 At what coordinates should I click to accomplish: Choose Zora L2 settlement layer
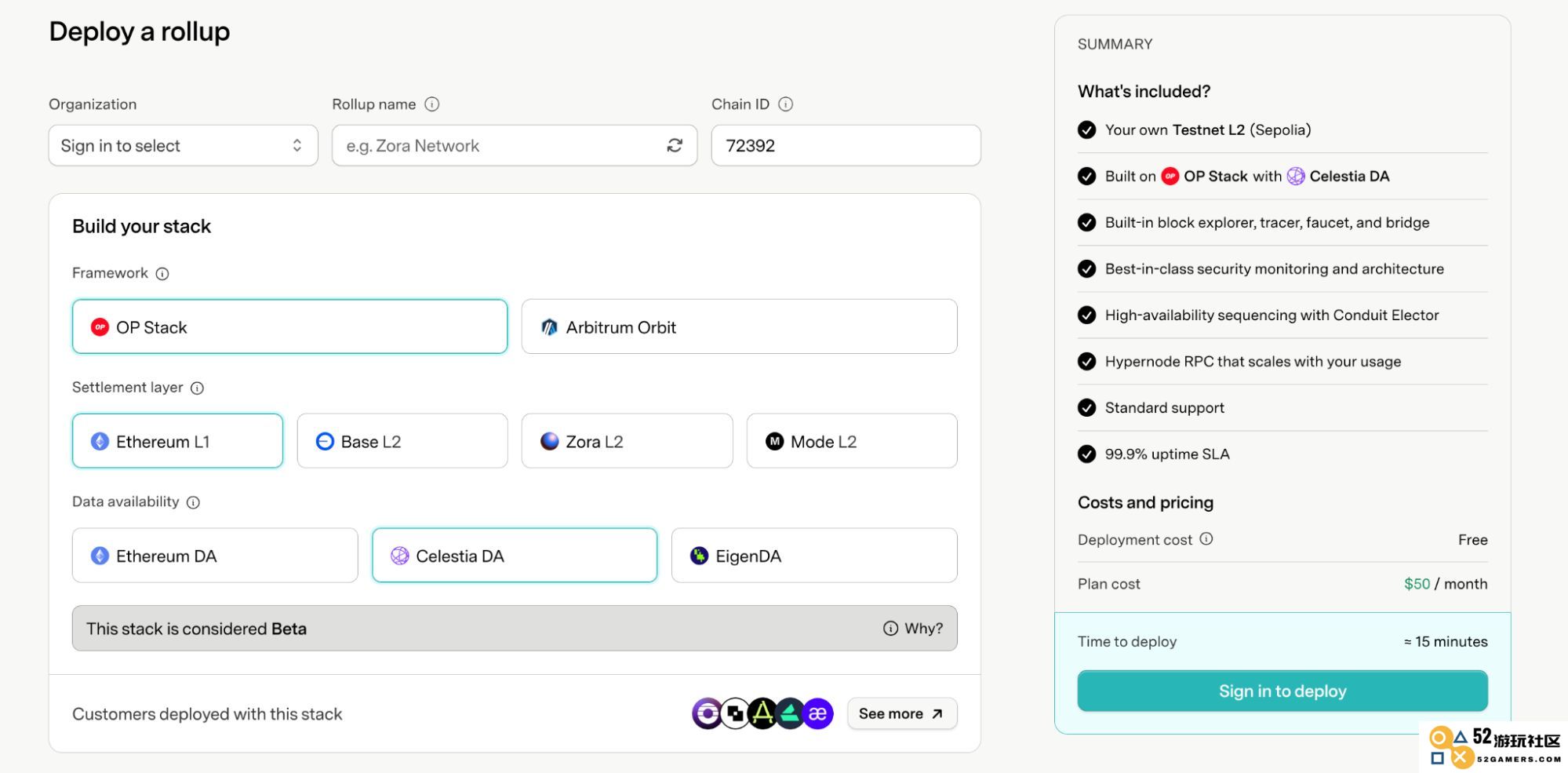tap(627, 441)
